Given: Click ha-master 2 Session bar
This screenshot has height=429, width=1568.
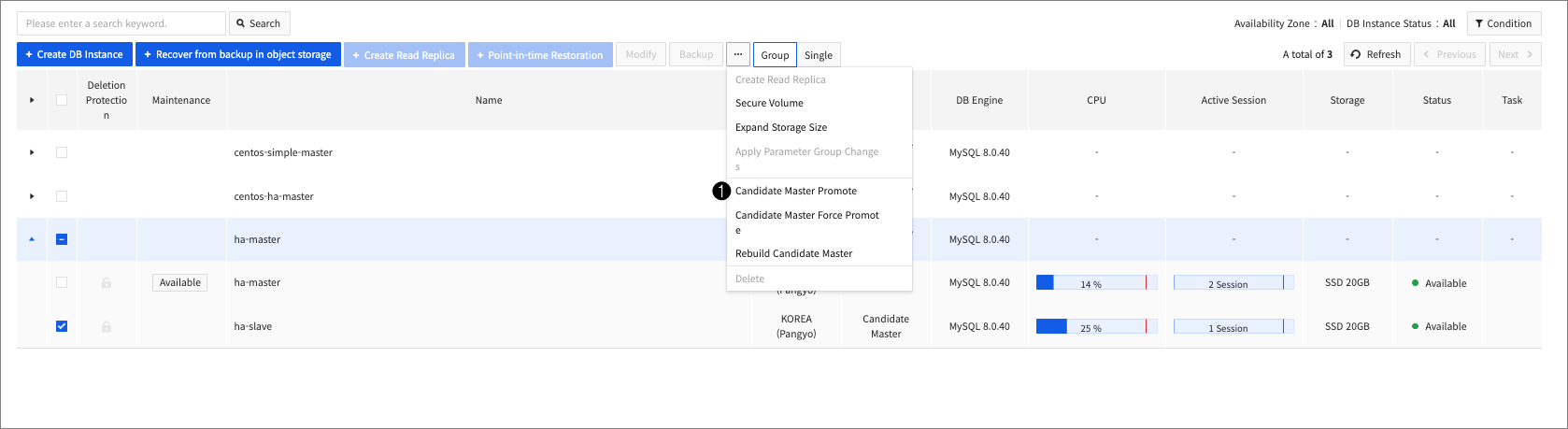Looking at the screenshot, I should click(x=1233, y=282).
